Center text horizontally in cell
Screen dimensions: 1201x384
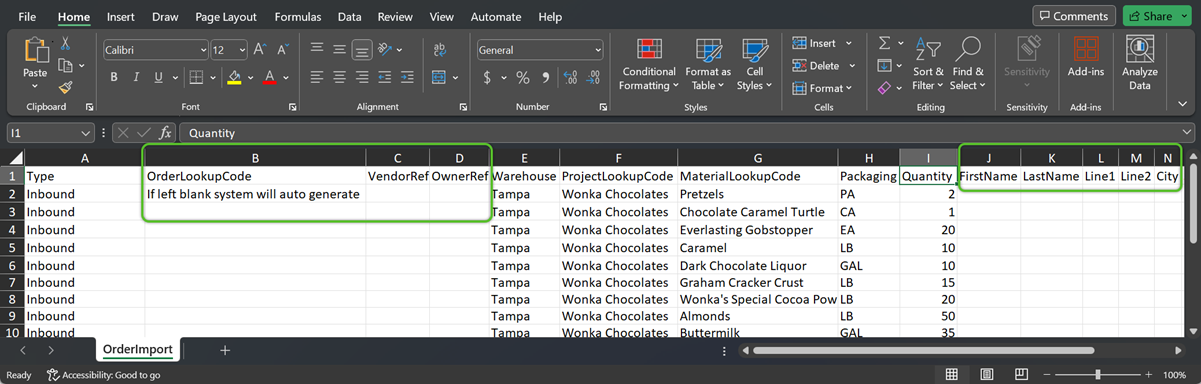[x=339, y=77]
